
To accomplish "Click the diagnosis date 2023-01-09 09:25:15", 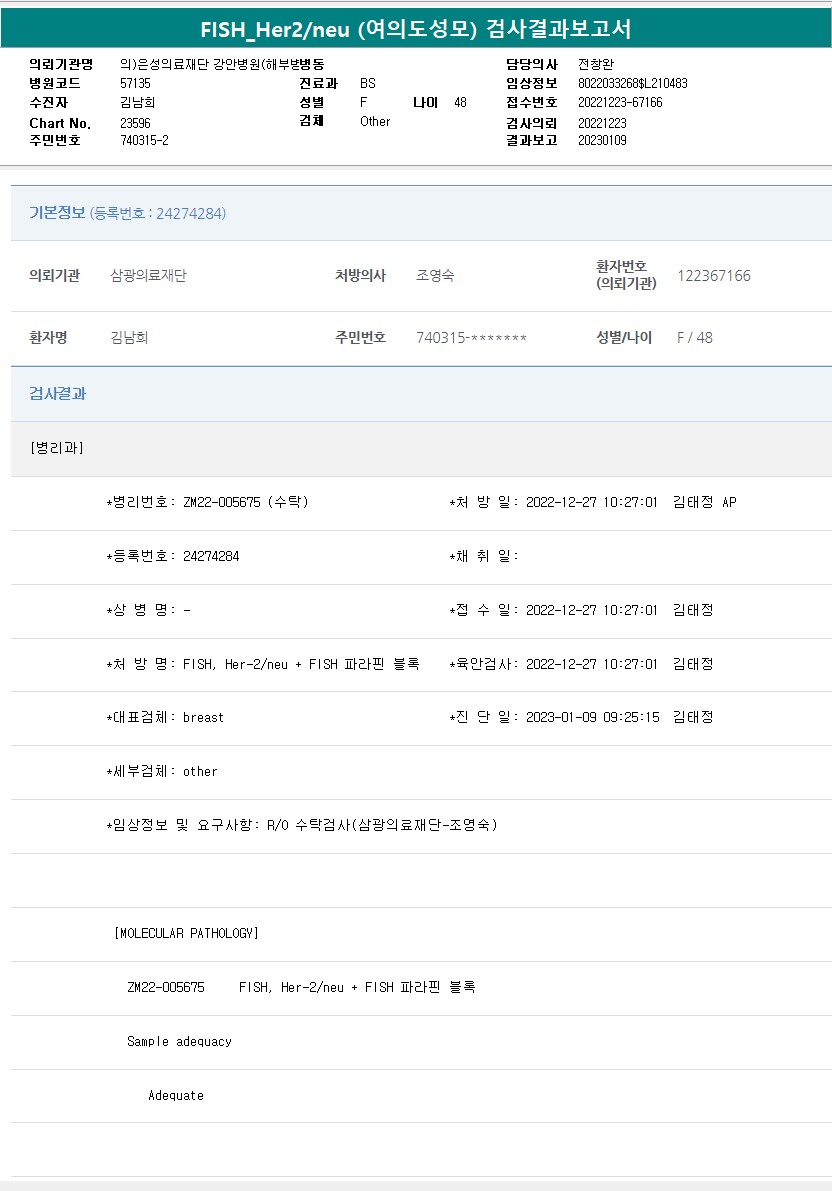I will (592, 717).
